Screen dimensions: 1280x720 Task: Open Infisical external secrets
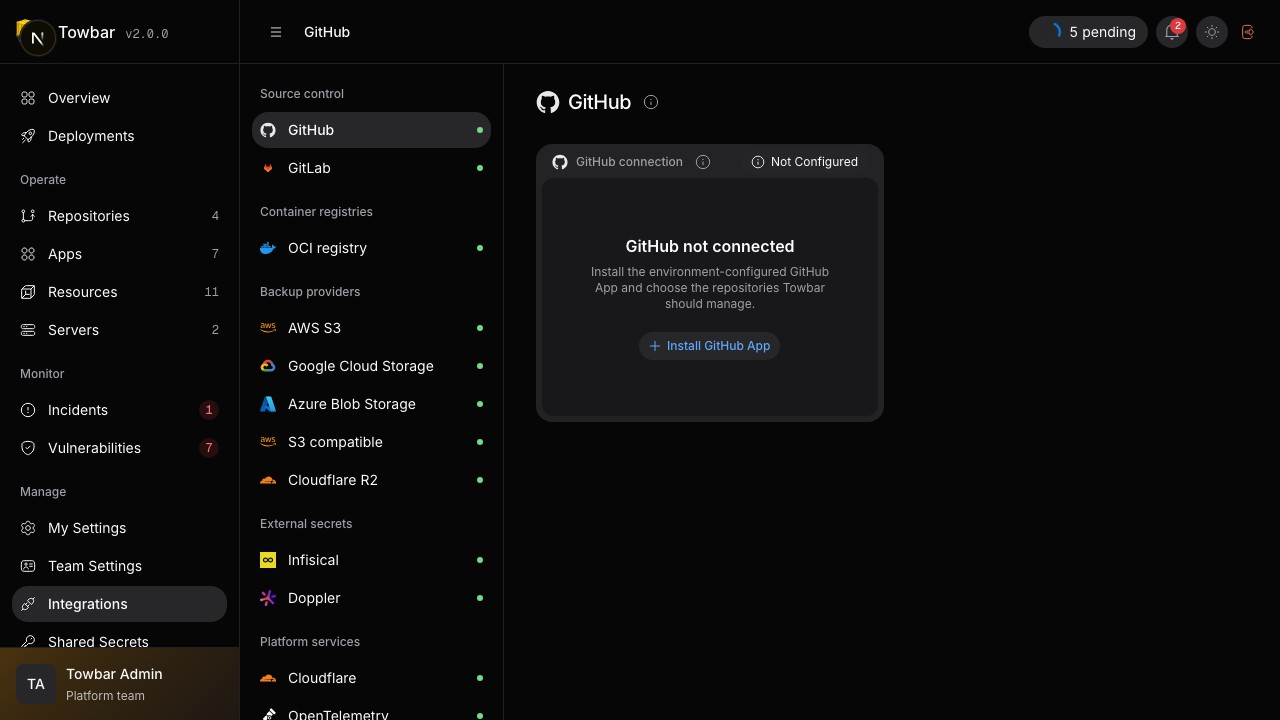coord(371,560)
